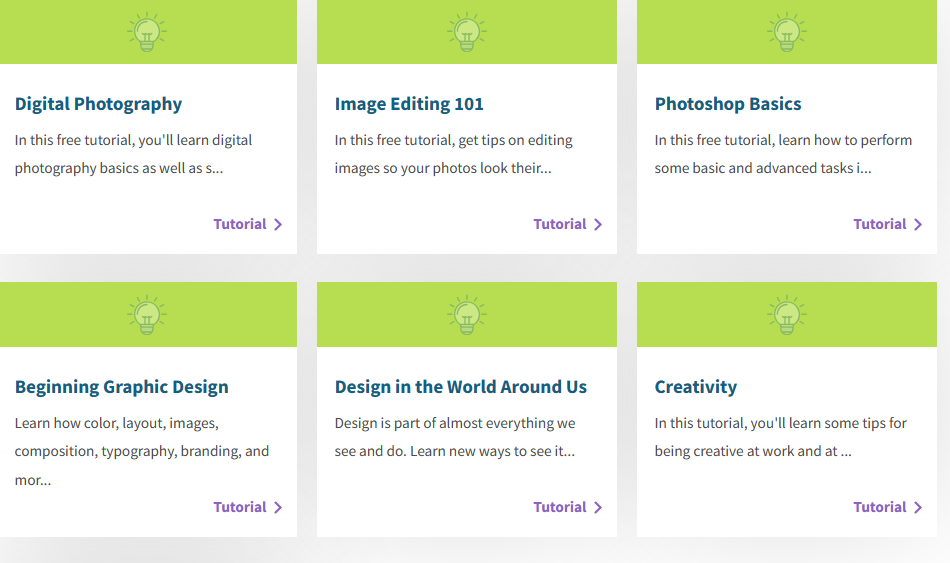
Task: Click the lightbulb icon above Beginning Graphic Design
Action: pyautogui.click(x=147, y=315)
